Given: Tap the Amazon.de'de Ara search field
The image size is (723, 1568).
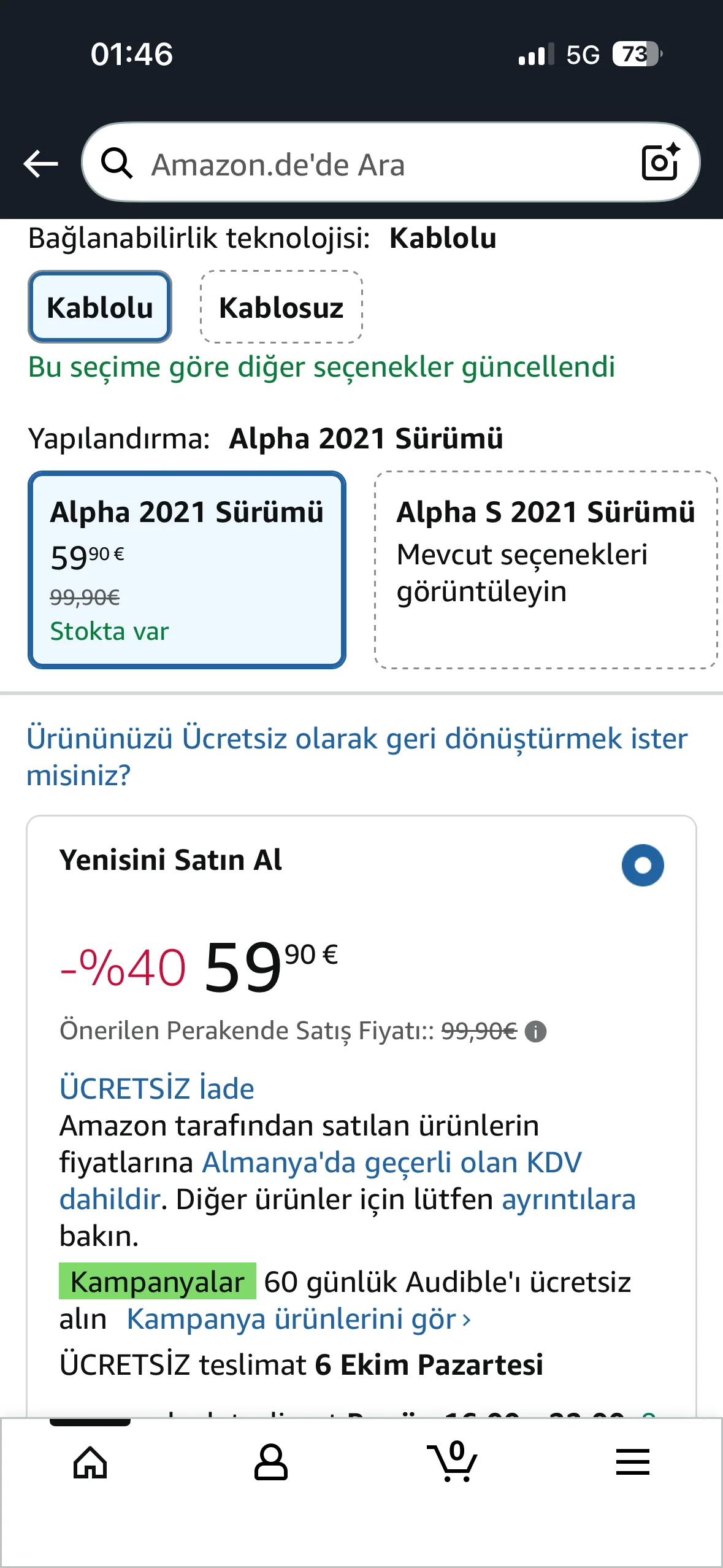Looking at the screenshot, I should (x=380, y=164).
